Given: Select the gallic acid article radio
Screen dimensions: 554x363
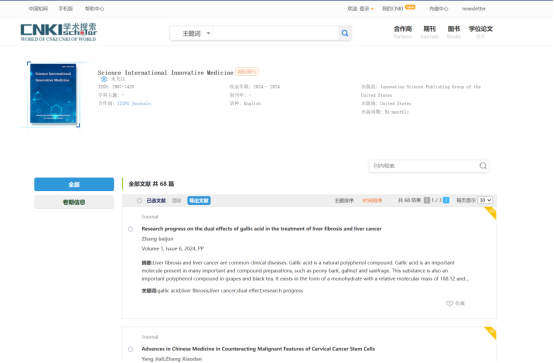Looking at the screenshot, I should (130, 229).
